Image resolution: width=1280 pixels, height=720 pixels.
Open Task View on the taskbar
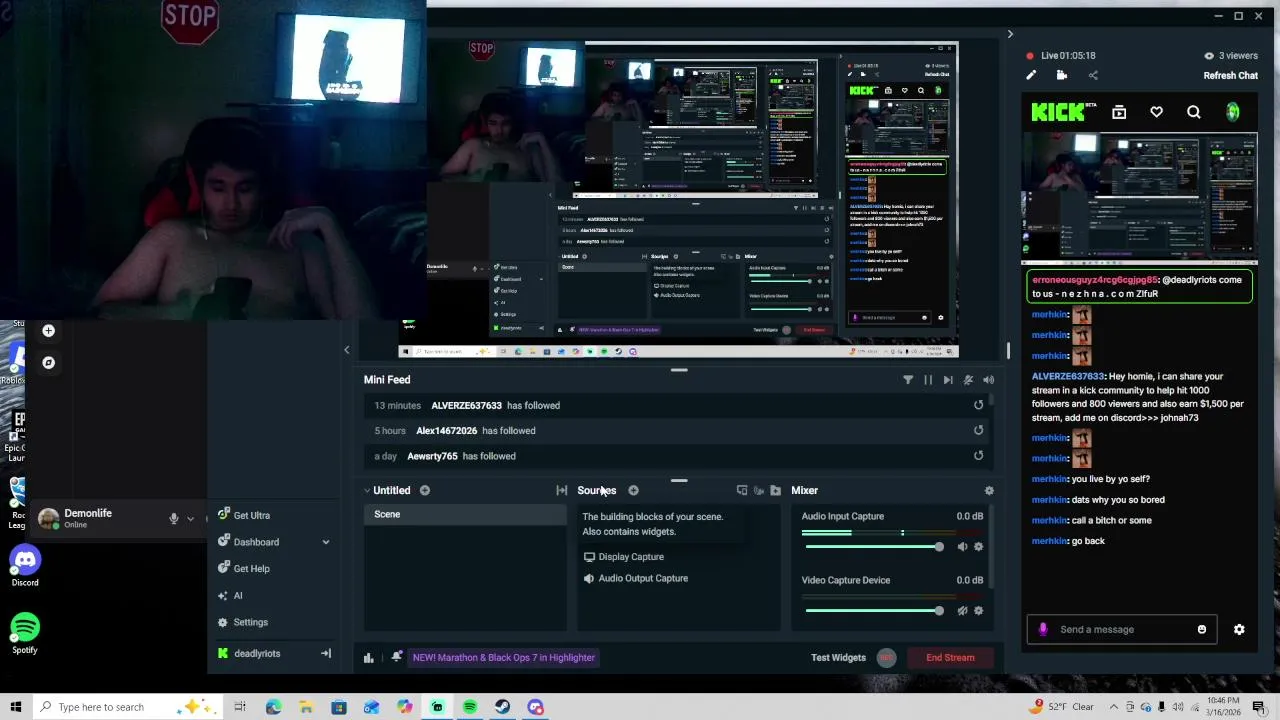(x=240, y=707)
